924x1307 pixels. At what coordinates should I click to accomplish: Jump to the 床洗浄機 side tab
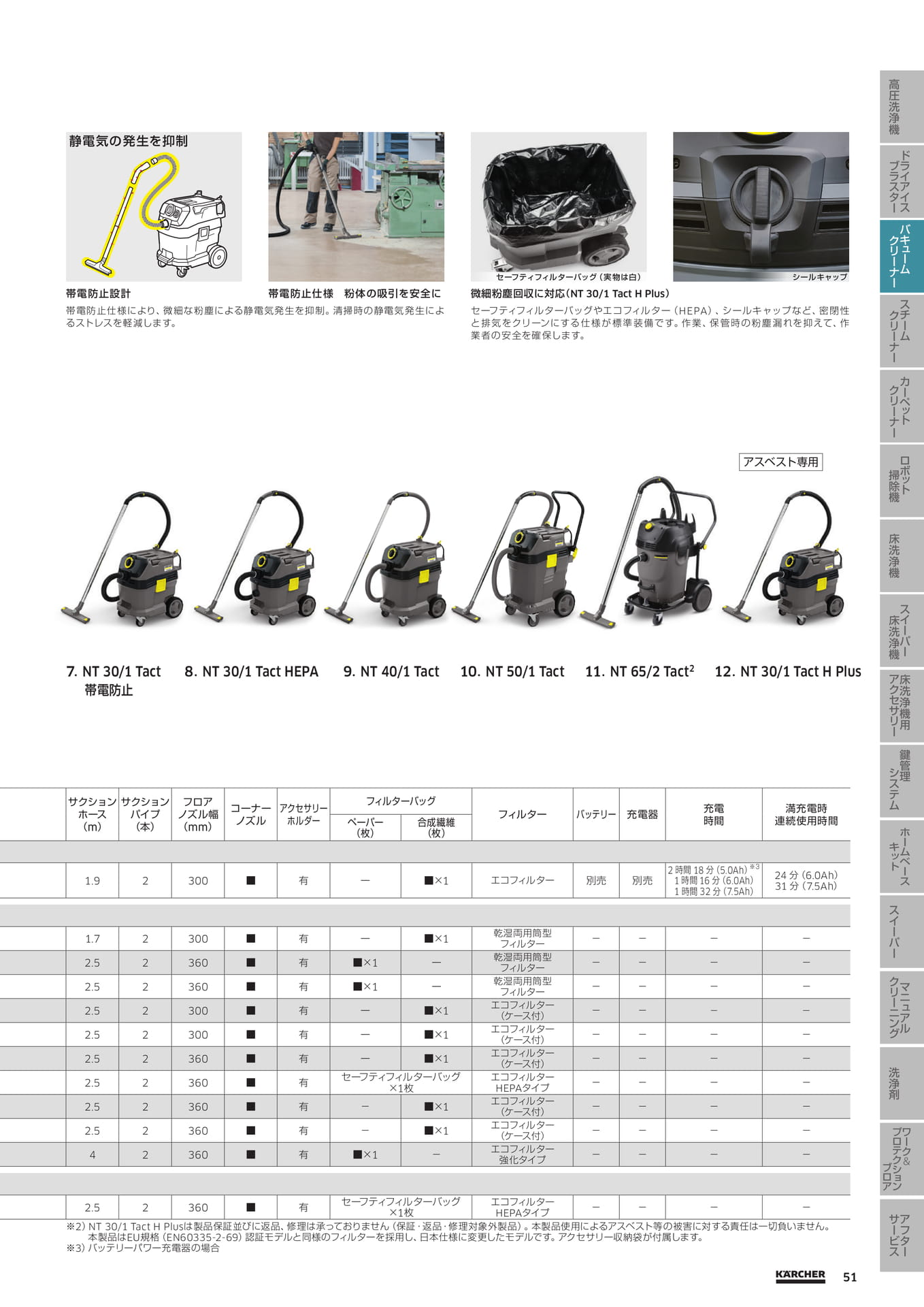(x=902, y=556)
